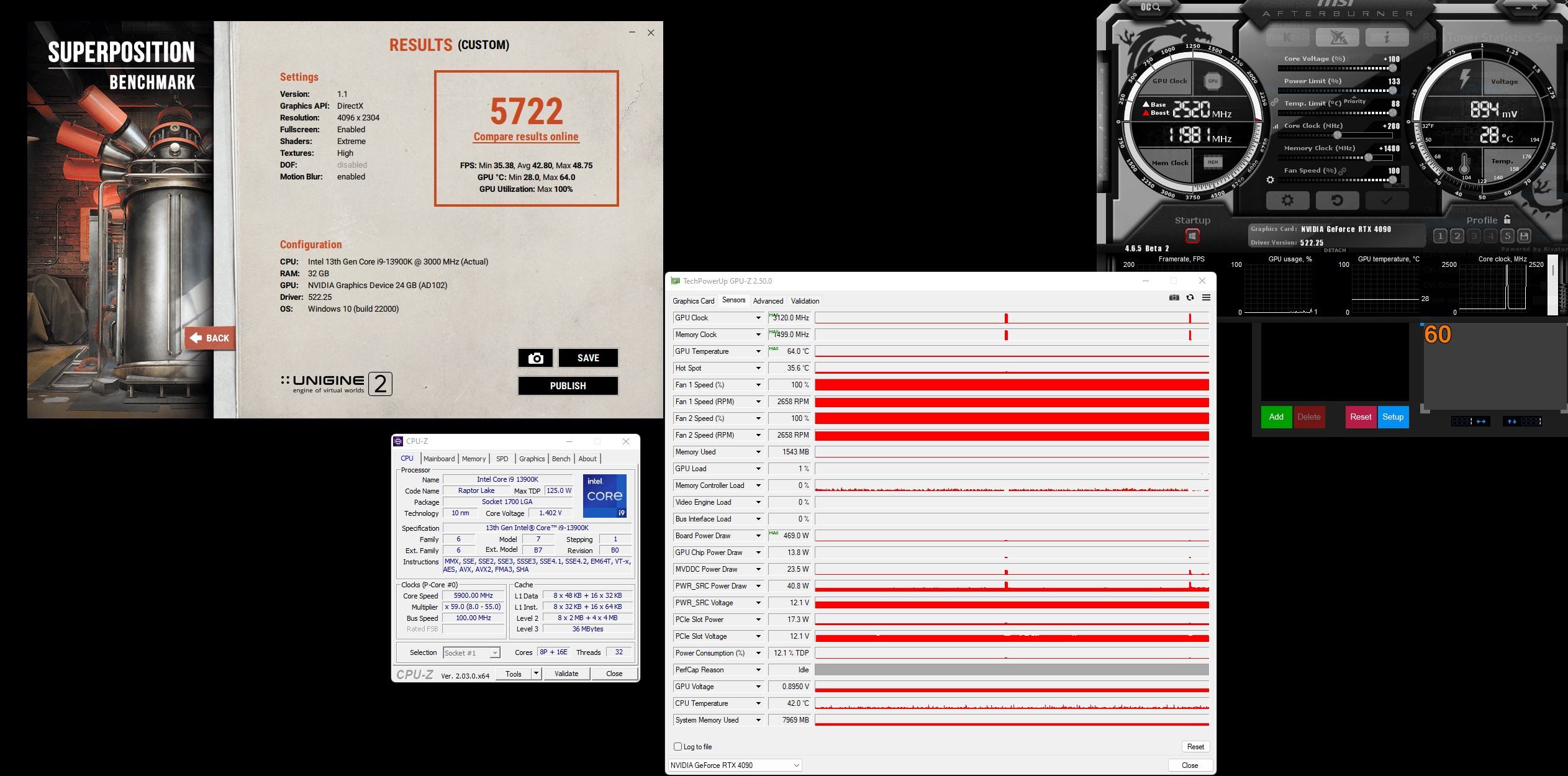Open the Memory tab in CPU-Z

(473, 459)
